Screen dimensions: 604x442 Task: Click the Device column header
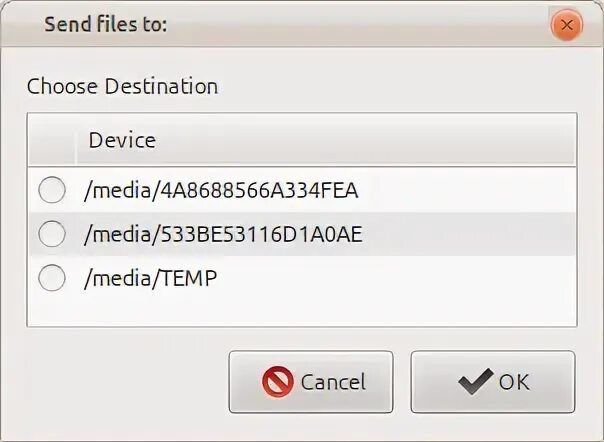(x=122, y=140)
